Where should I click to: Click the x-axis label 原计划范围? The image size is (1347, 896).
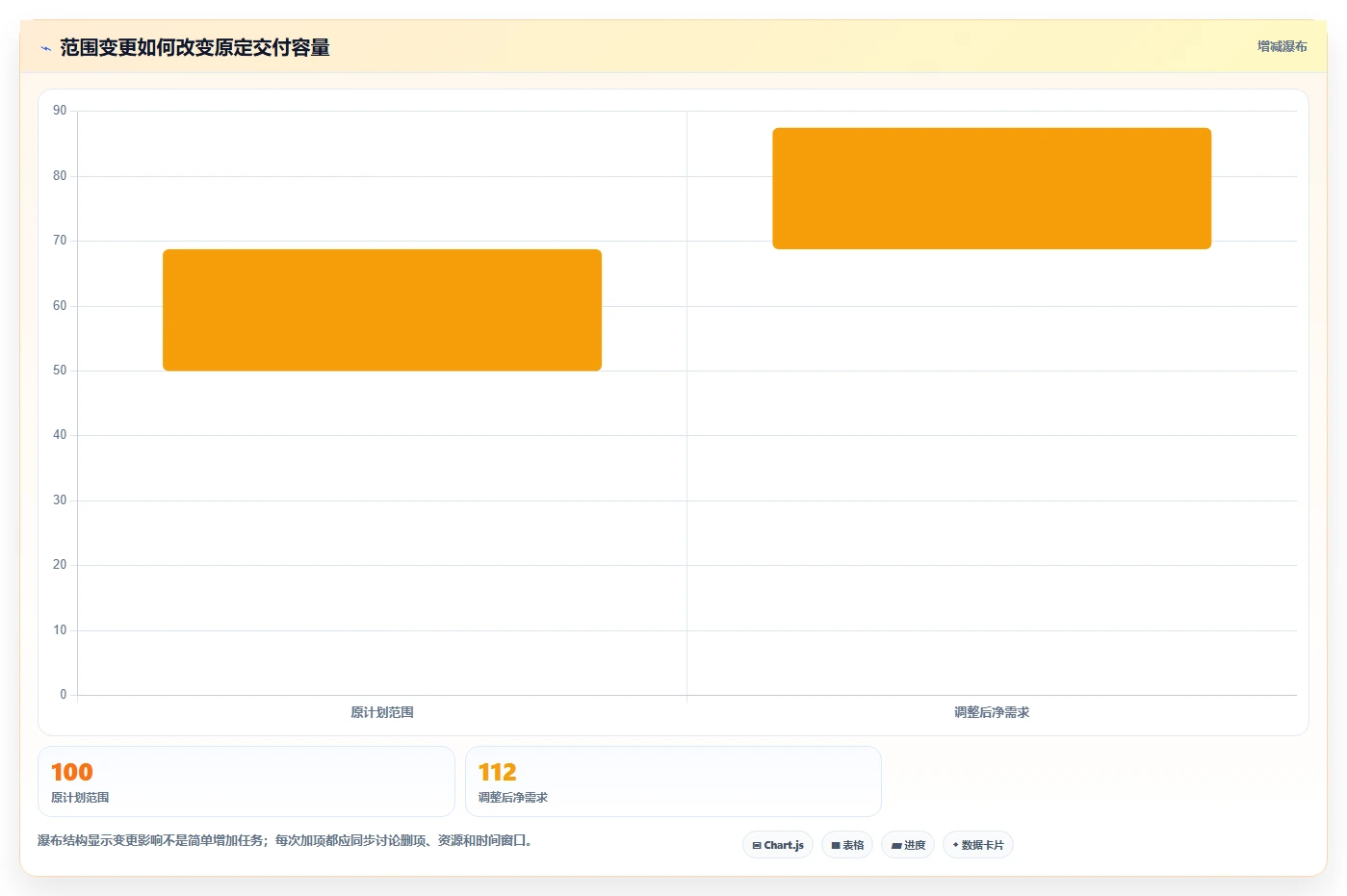coord(382,712)
